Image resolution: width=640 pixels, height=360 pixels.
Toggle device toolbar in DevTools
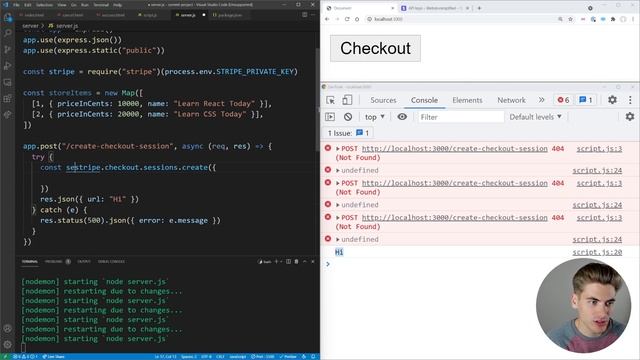347,100
